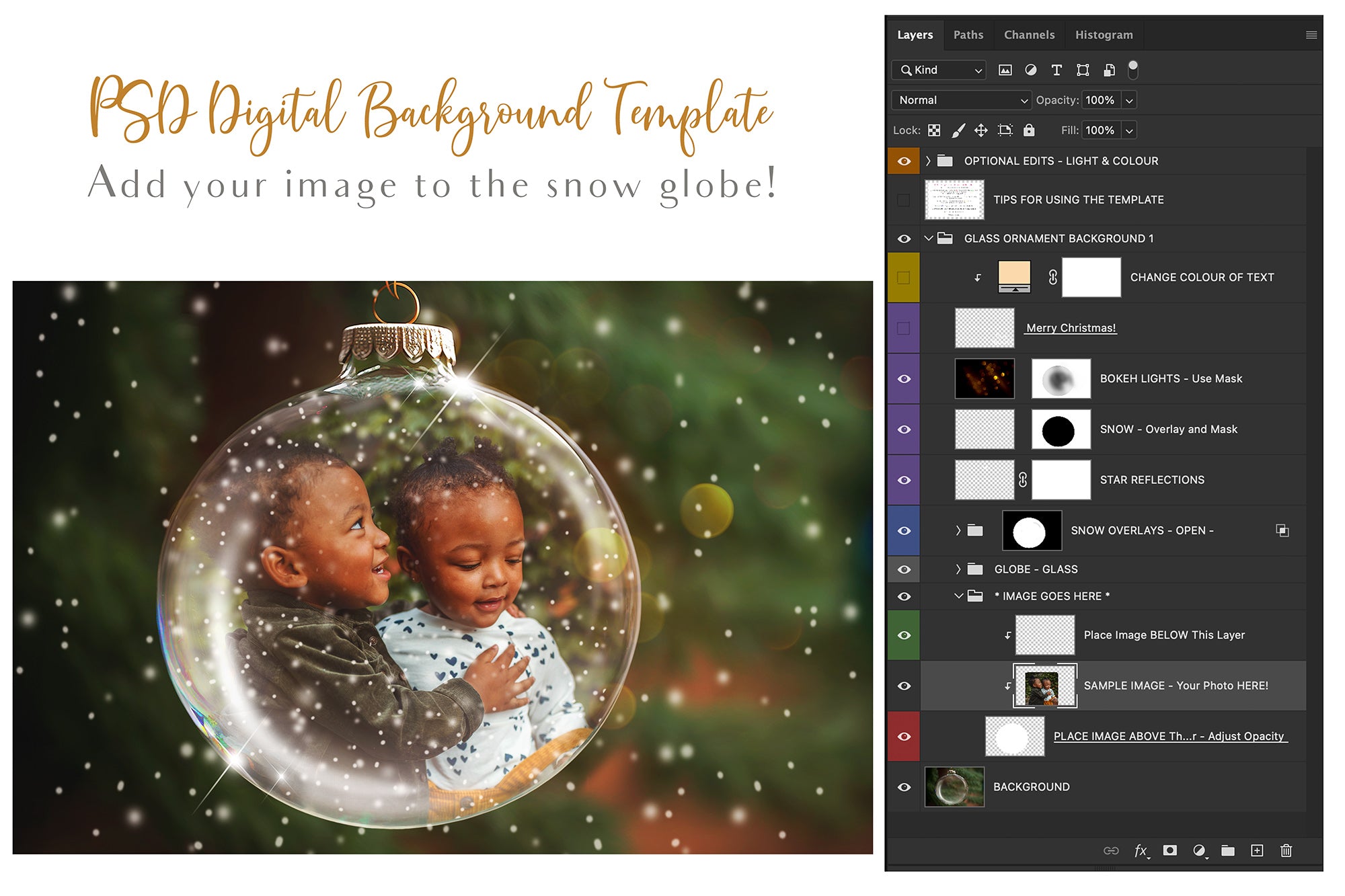Click the lock transparent pixels icon

[934, 130]
